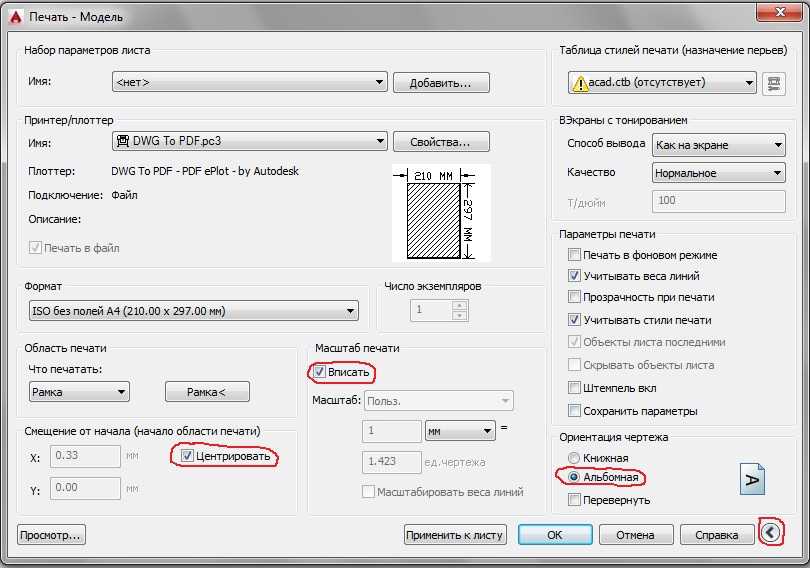Open plotter Свойства... button

pyautogui.click(x=441, y=141)
